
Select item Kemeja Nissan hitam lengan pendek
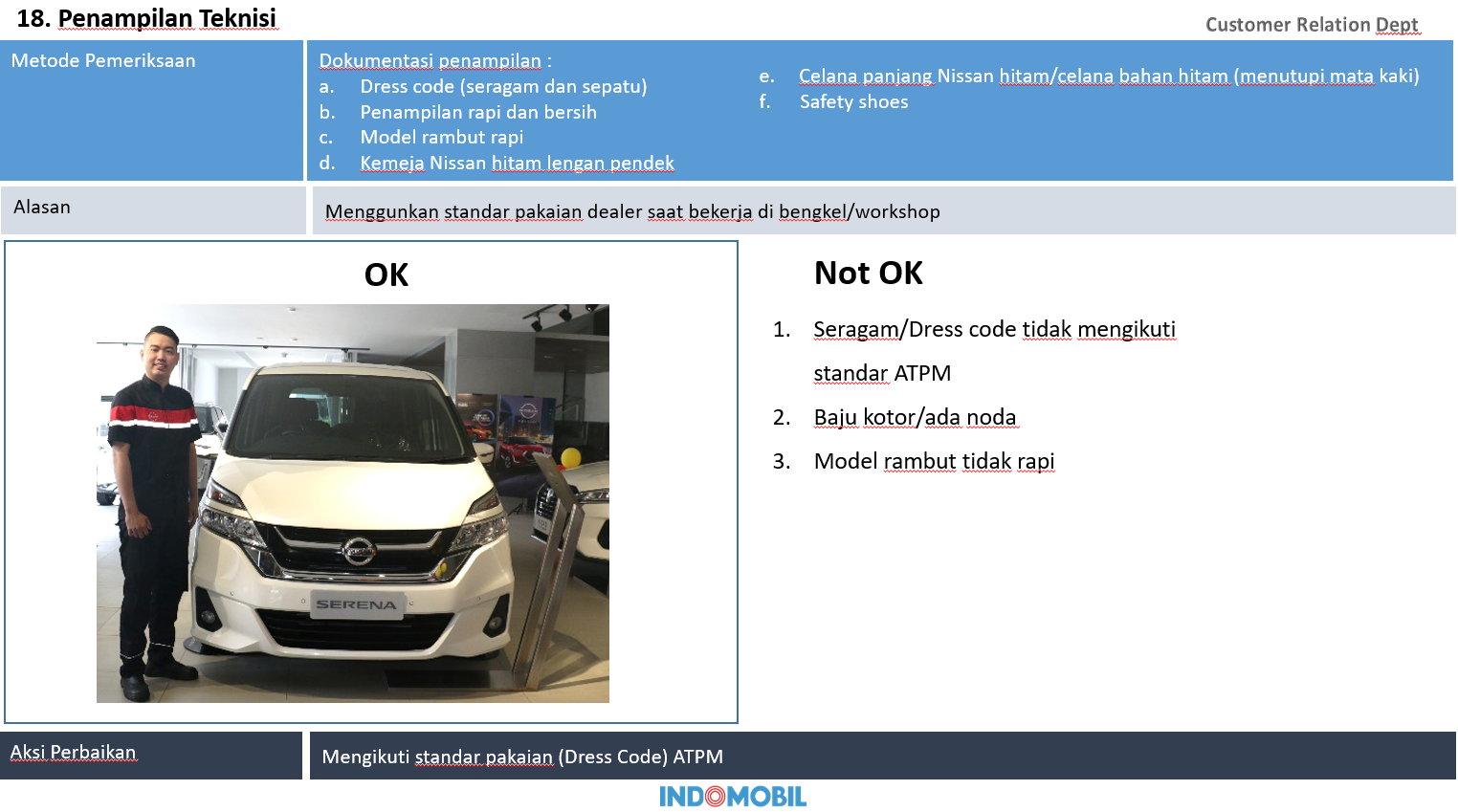pos(517,163)
